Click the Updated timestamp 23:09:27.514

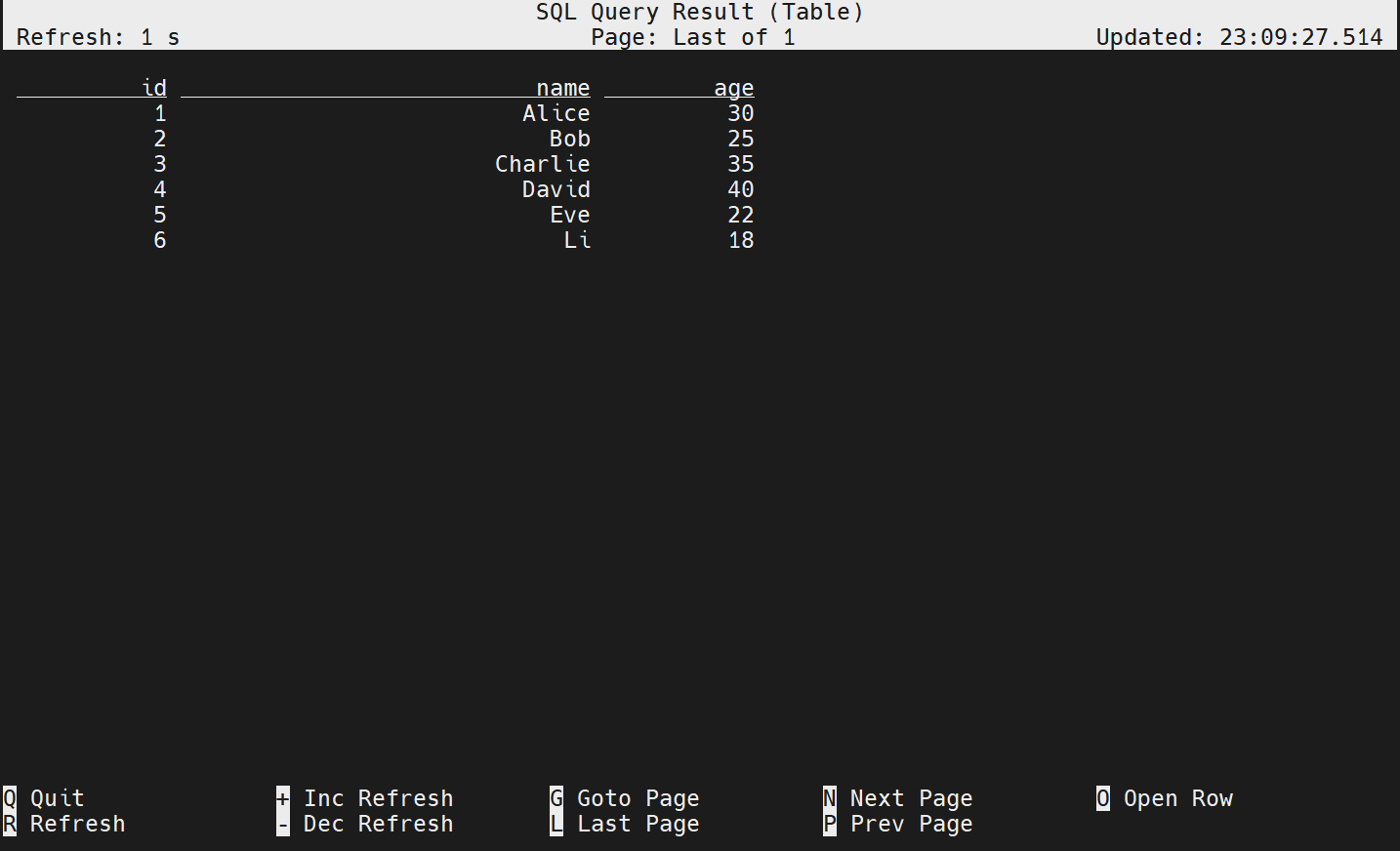pos(1240,37)
